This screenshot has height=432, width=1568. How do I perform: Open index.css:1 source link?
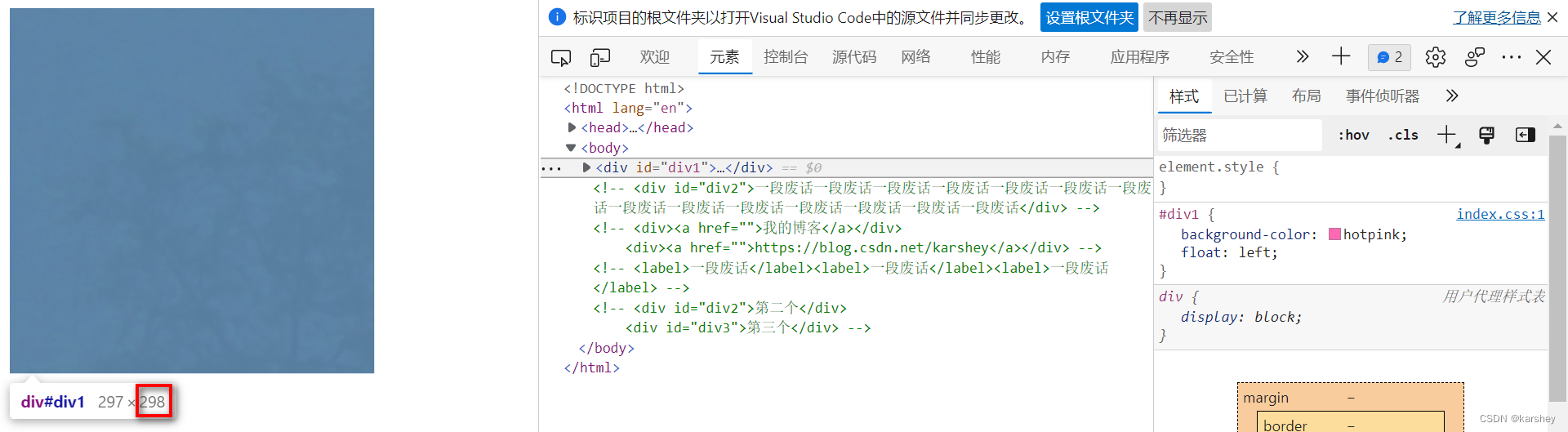tap(1500, 214)
